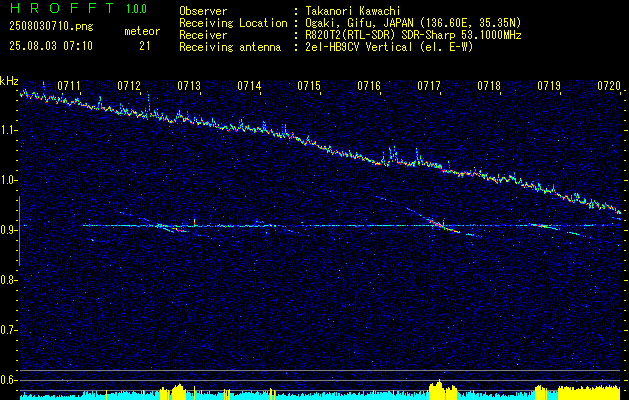Image resolution: width=629 pixels, height=400 pixels.
Task: Click frequency axis label 0.7
Action: coord(9,330)
